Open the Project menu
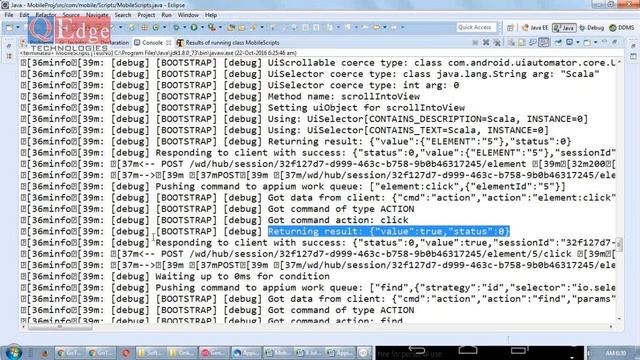 coord(146,15)
